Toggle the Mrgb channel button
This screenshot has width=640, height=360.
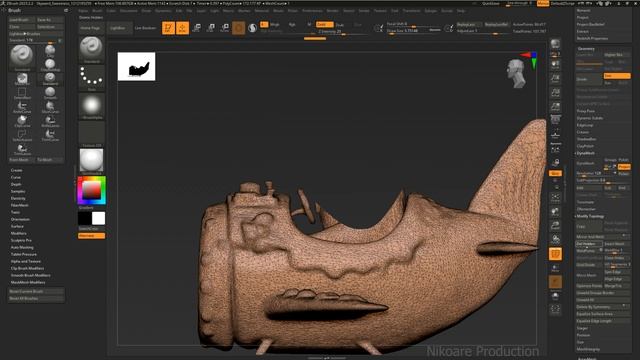click(275, 24)
